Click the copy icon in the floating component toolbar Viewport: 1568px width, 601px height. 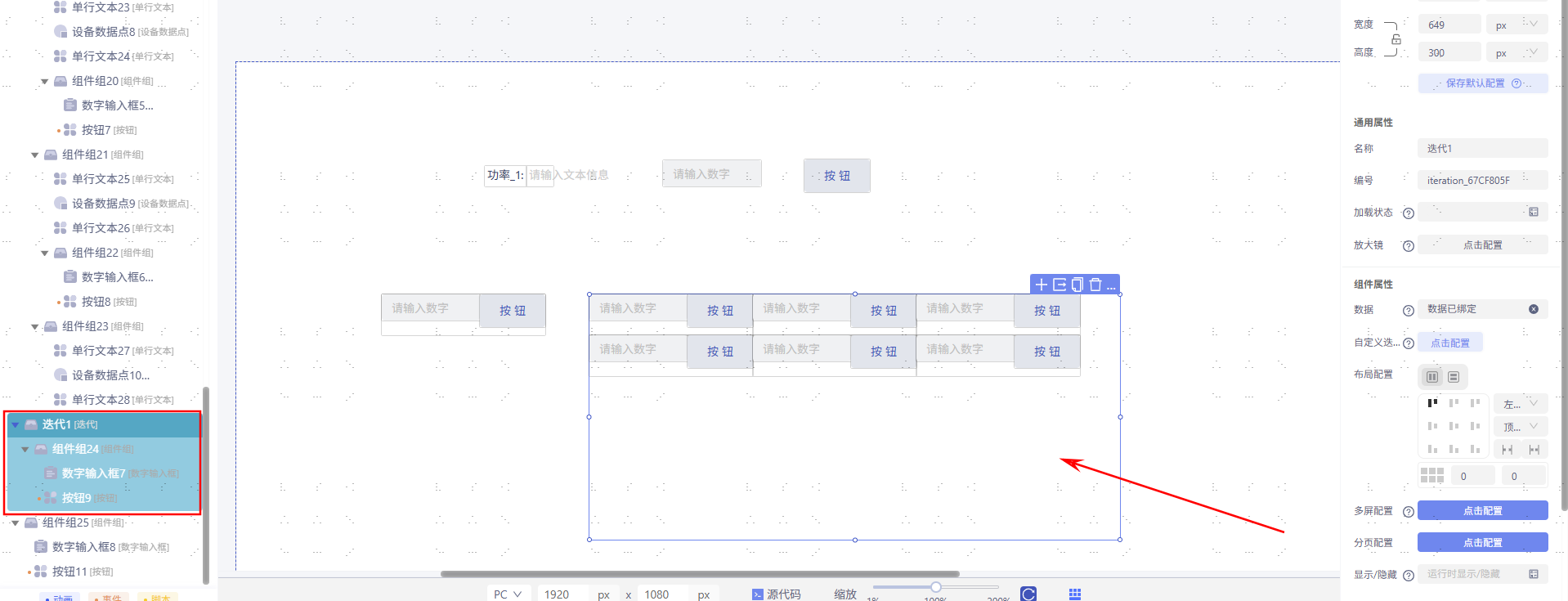click(1077, 285)
